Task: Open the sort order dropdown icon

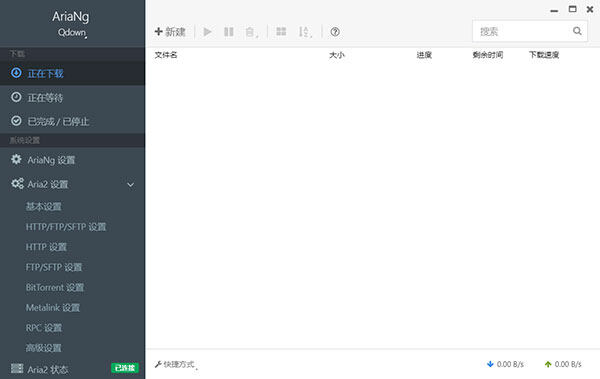Action: [x=305, y=32]
